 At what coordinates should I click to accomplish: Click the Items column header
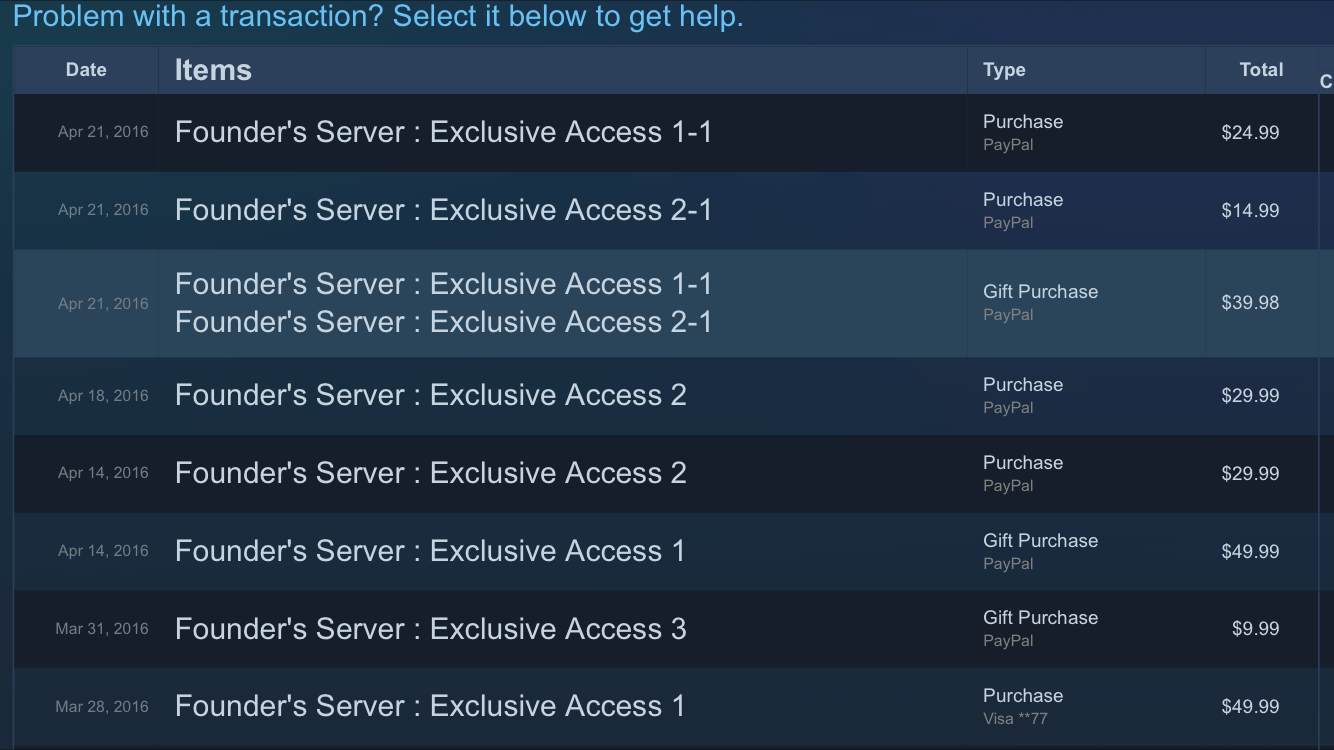click(x=213, y=70)
